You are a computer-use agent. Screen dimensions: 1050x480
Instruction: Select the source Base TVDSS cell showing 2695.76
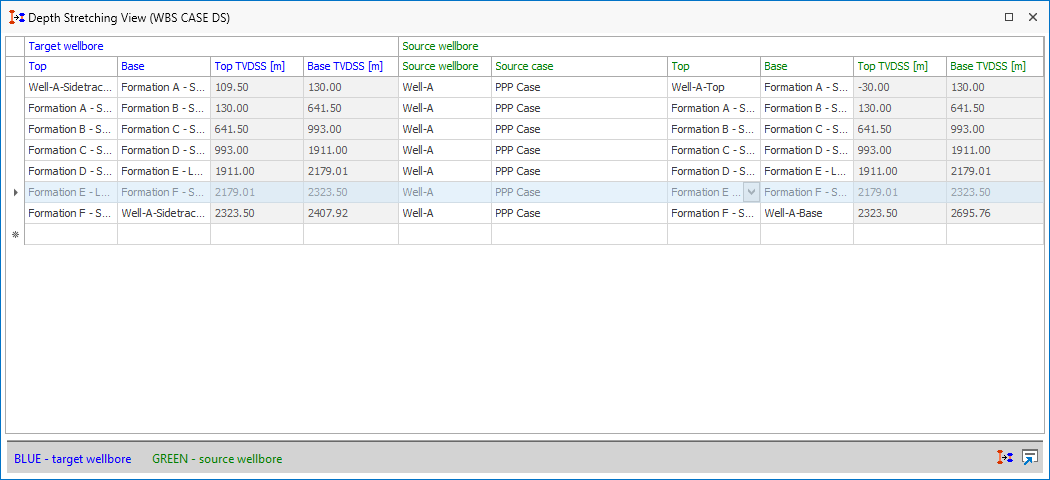click(x=993, y=213)
